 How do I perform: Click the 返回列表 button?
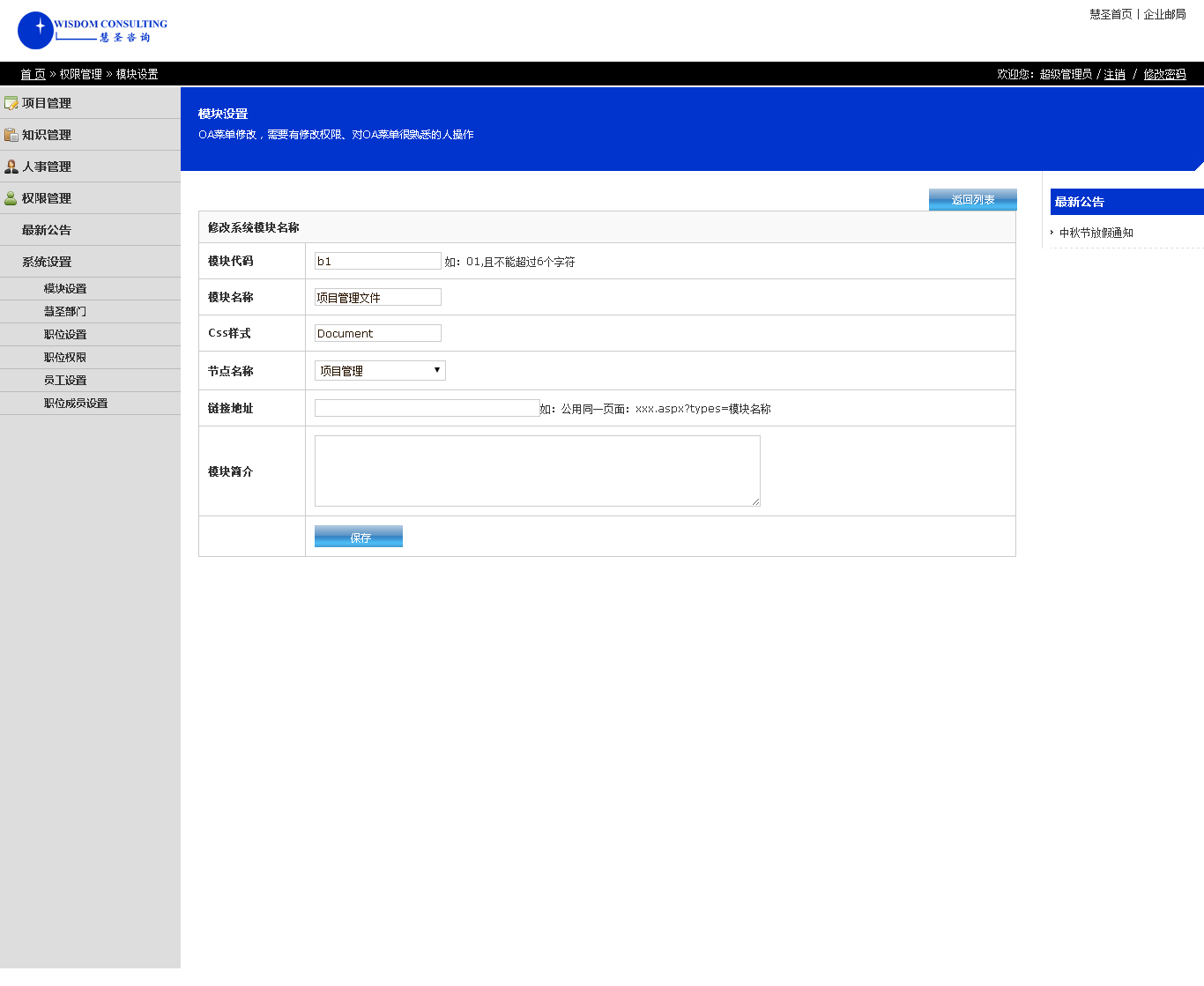click(972, 200)
